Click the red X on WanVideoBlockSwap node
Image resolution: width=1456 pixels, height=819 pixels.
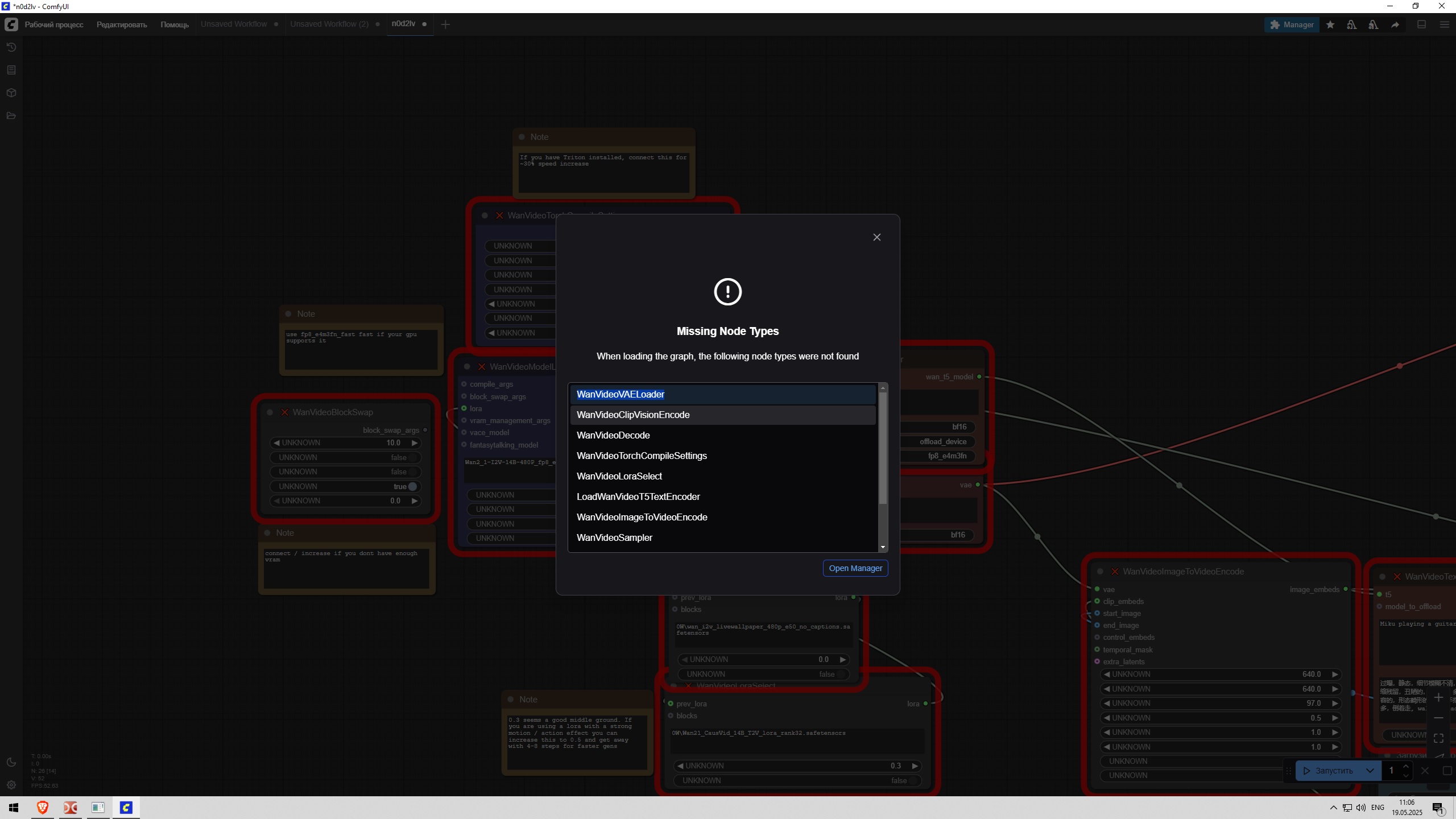point(284,412)
